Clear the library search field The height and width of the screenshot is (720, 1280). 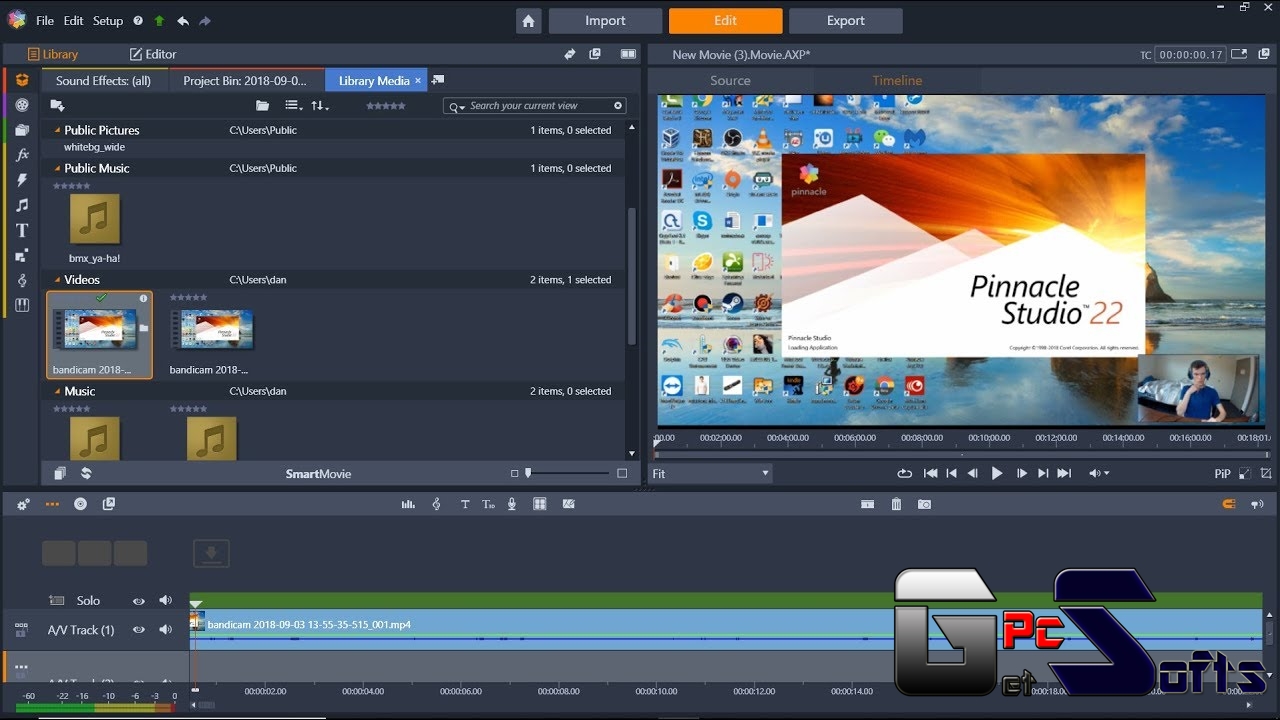click(618, 106)
